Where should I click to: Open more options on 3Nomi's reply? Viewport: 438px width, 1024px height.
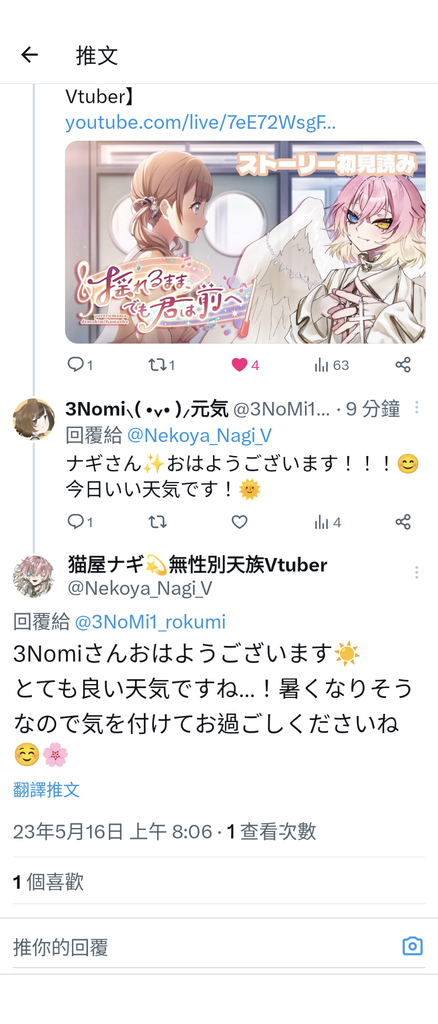point(416,408)
